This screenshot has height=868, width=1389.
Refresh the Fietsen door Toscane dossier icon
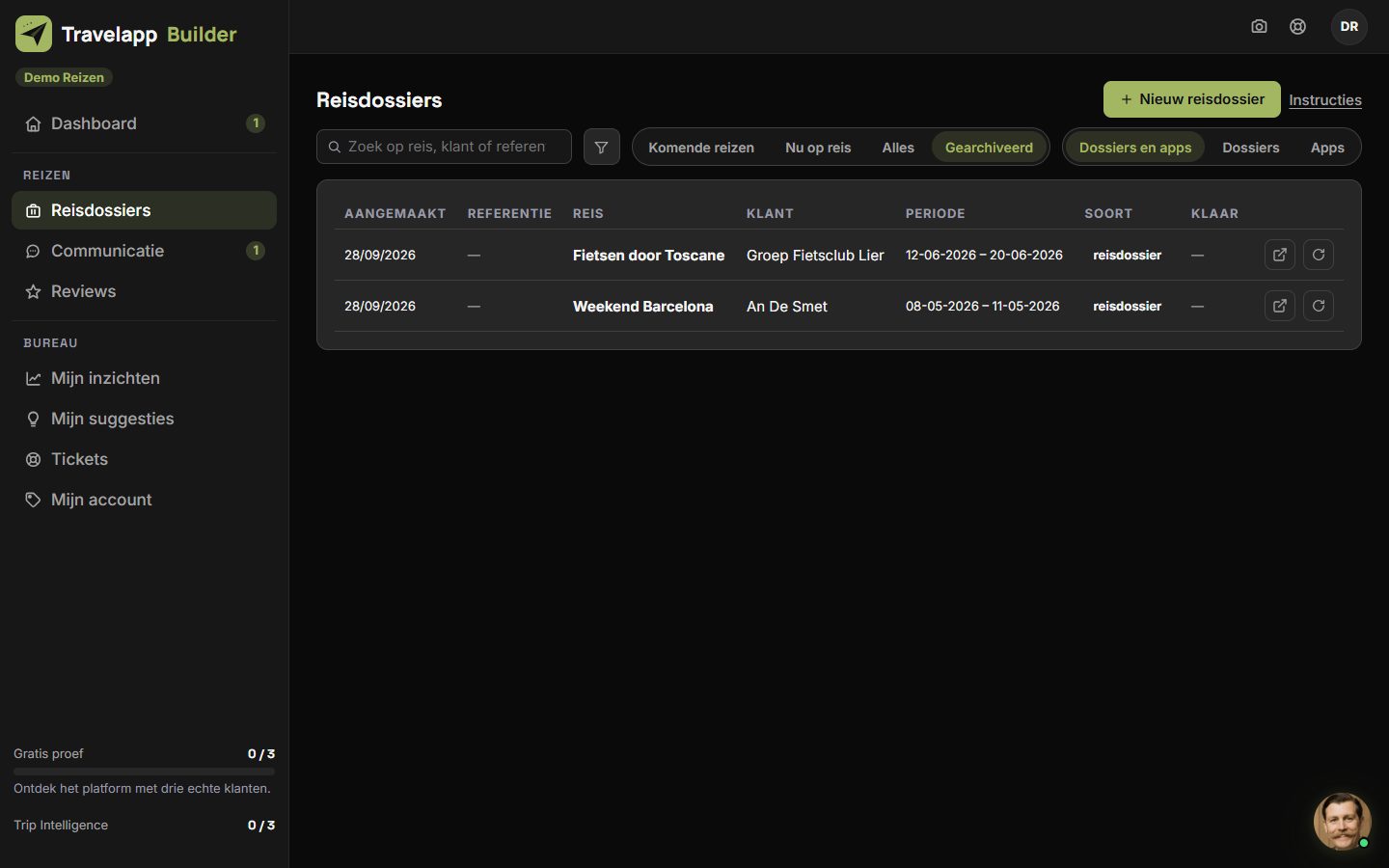point(1319,255)
